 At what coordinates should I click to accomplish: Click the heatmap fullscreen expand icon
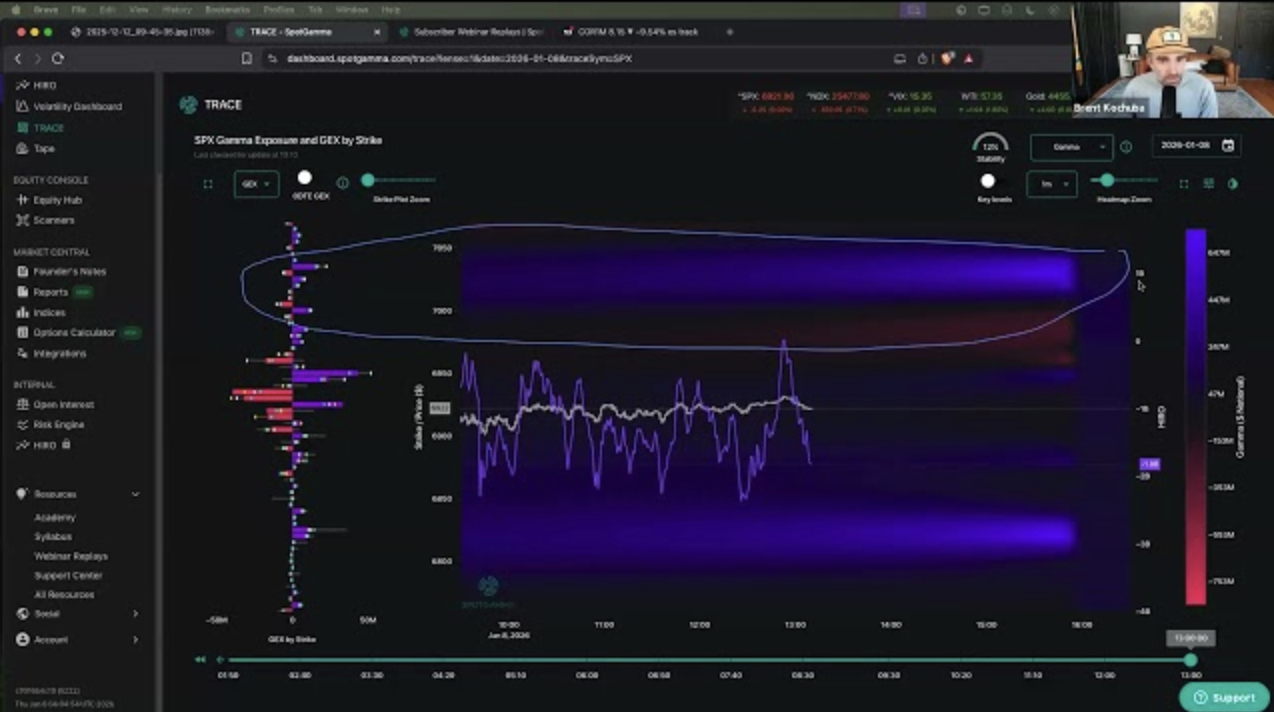click(x=1184, y=184)
